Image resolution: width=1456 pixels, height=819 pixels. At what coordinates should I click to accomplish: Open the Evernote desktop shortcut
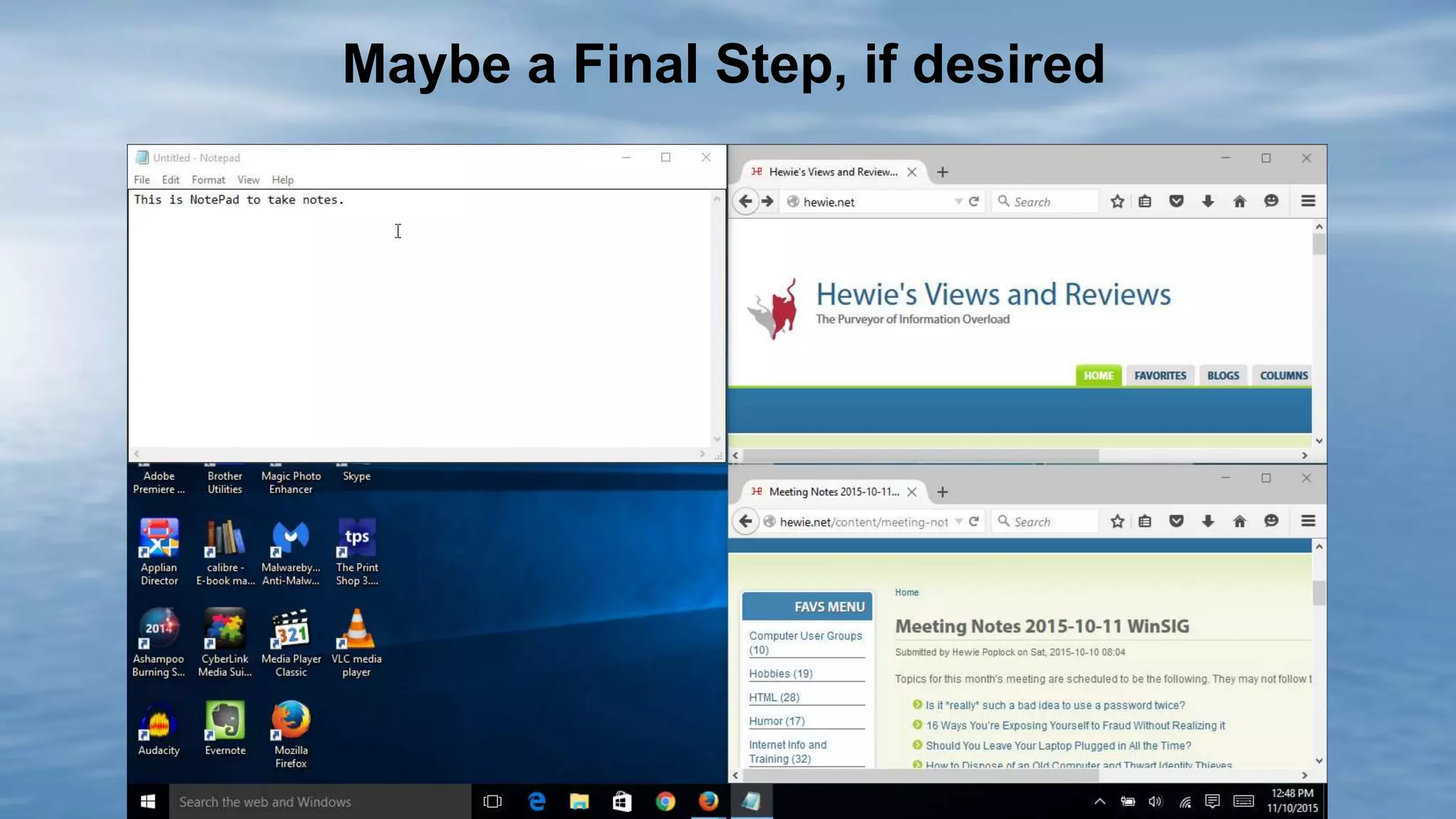click(225, 729)
